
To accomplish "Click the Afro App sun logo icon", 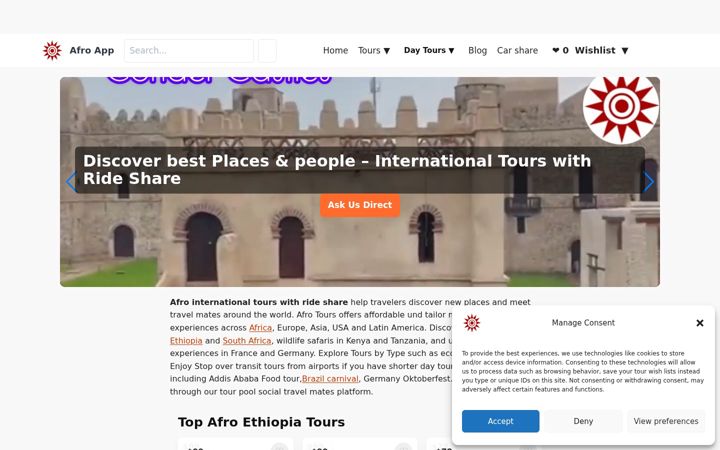I will pos(52,51).
